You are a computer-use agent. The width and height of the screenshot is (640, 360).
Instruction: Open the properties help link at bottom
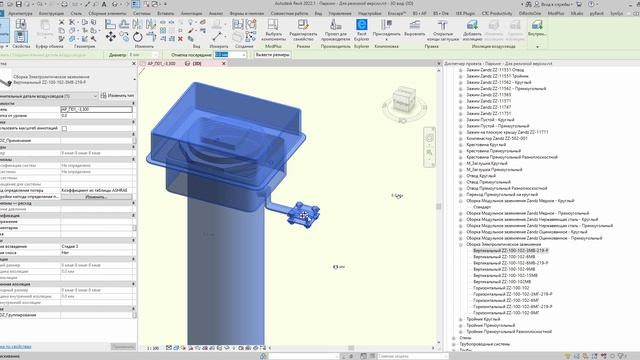pos(16,347)
